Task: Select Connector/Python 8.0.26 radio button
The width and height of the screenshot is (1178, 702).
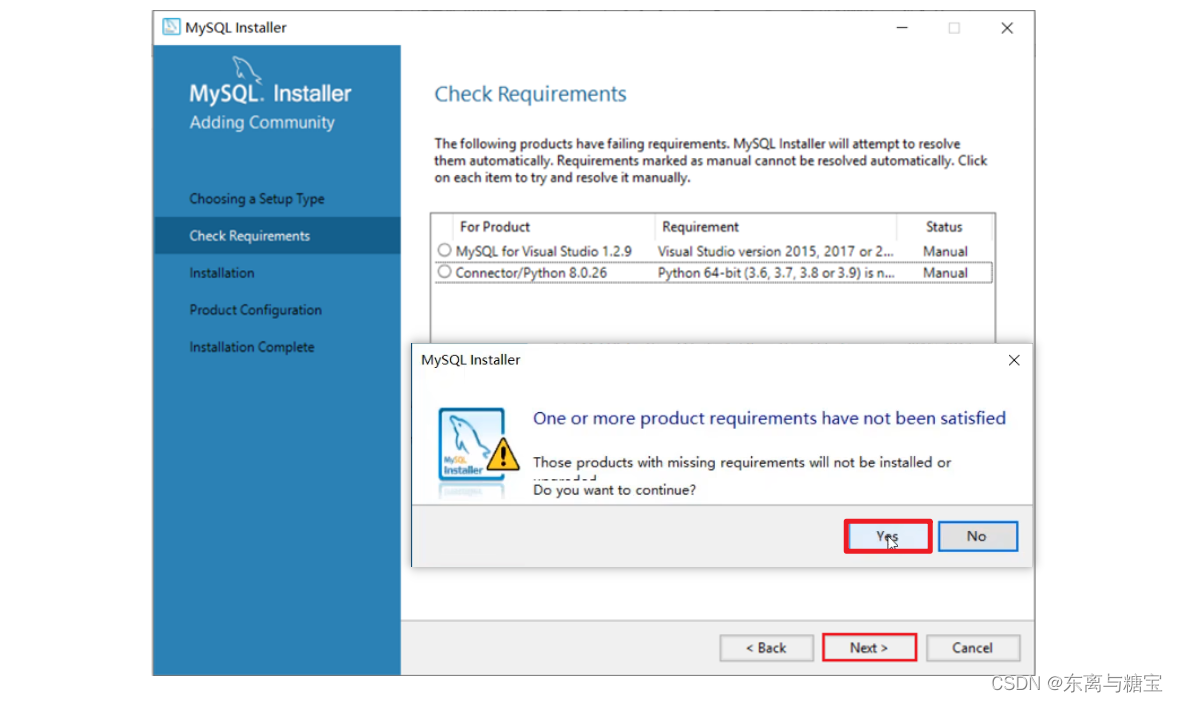Action: click(x=445, y=271)
